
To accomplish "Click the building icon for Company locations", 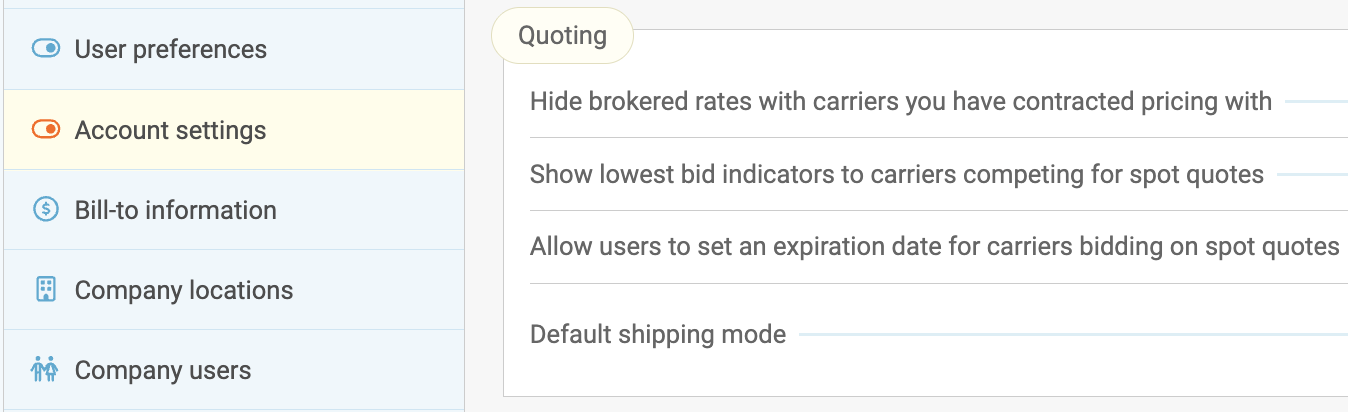I will [x=46, y=289].
